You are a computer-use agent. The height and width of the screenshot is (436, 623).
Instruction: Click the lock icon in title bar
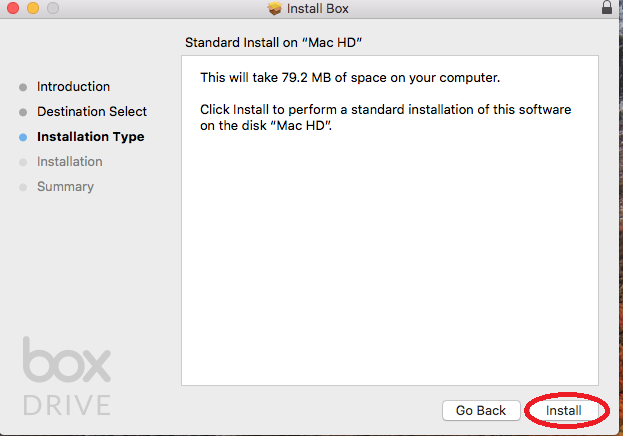pyautogui.click(x=607, y=7)
